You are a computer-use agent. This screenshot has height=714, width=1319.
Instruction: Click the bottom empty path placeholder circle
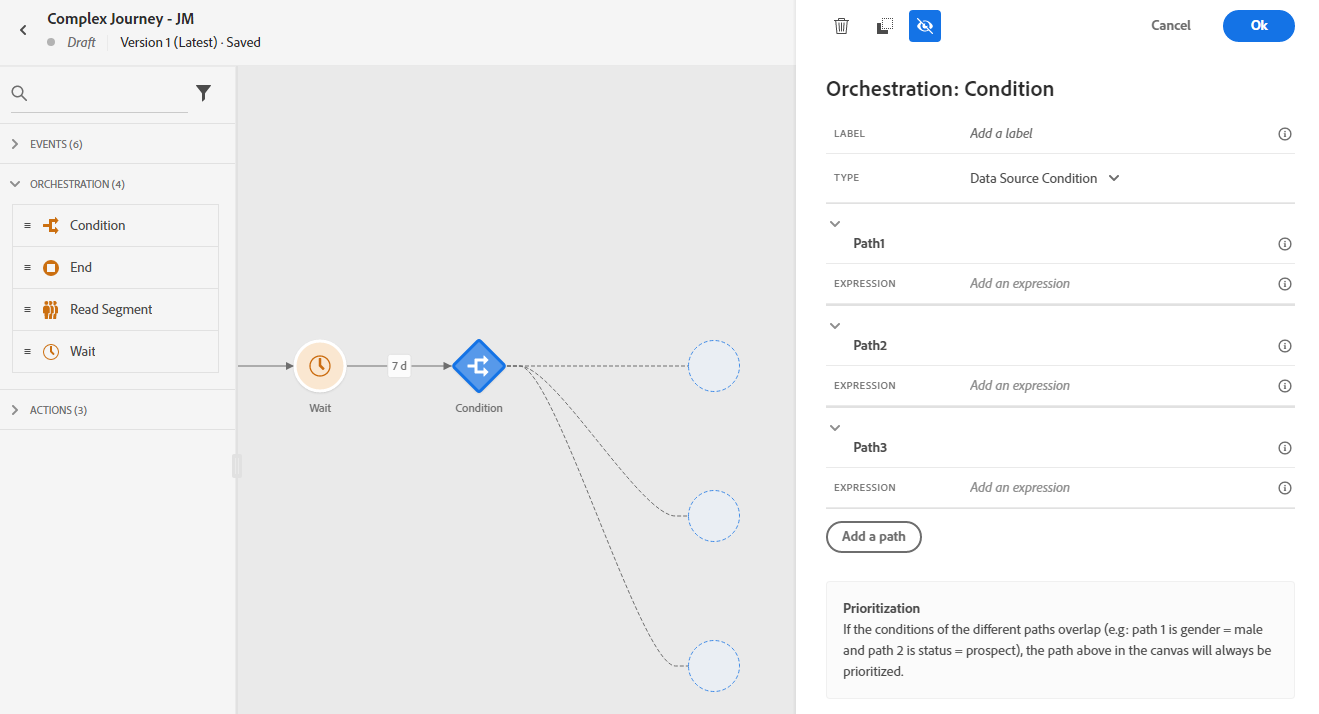pyautogui.click(x=714, y=666)
